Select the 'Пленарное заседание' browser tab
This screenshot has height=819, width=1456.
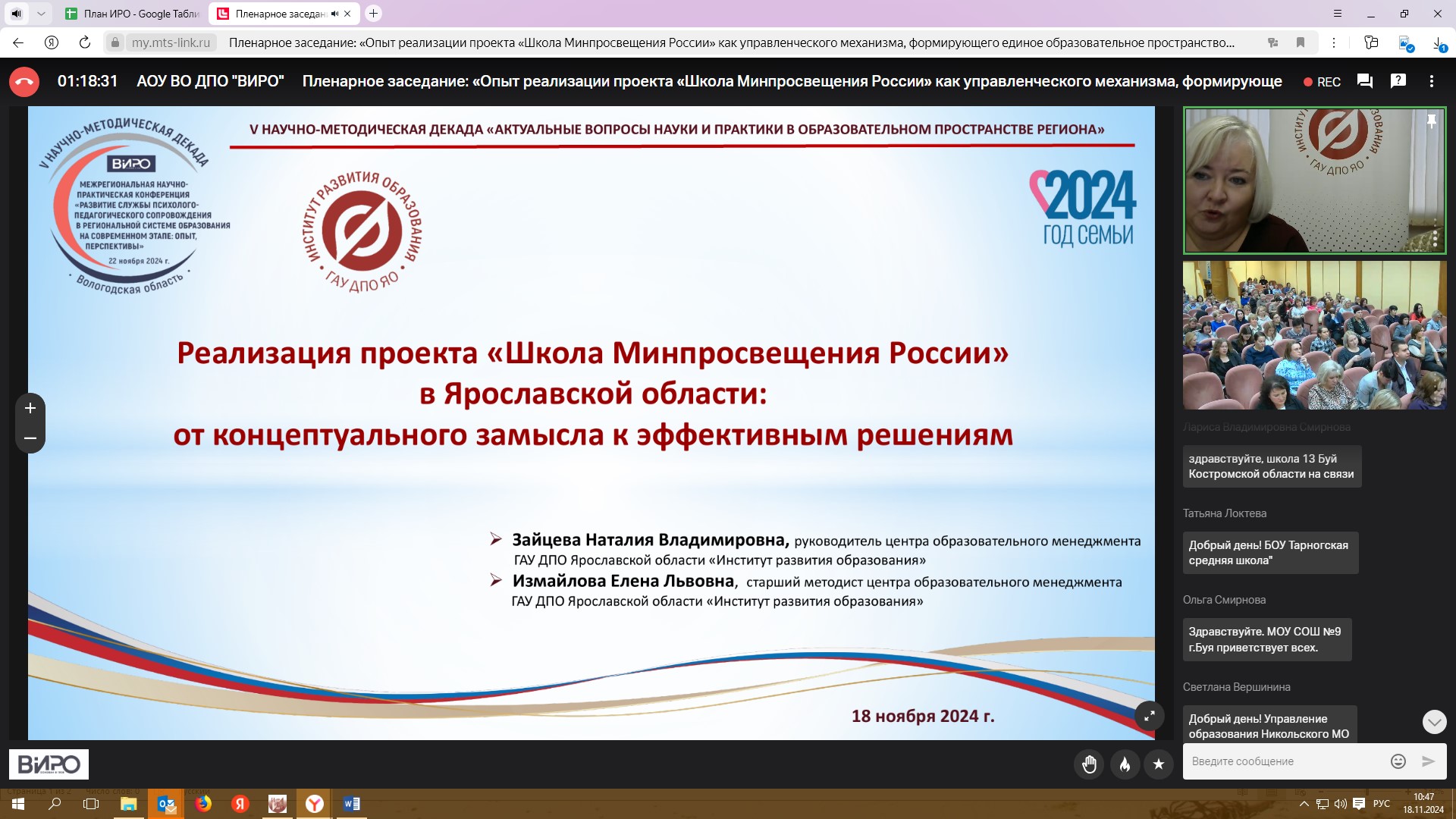(280, 14)
